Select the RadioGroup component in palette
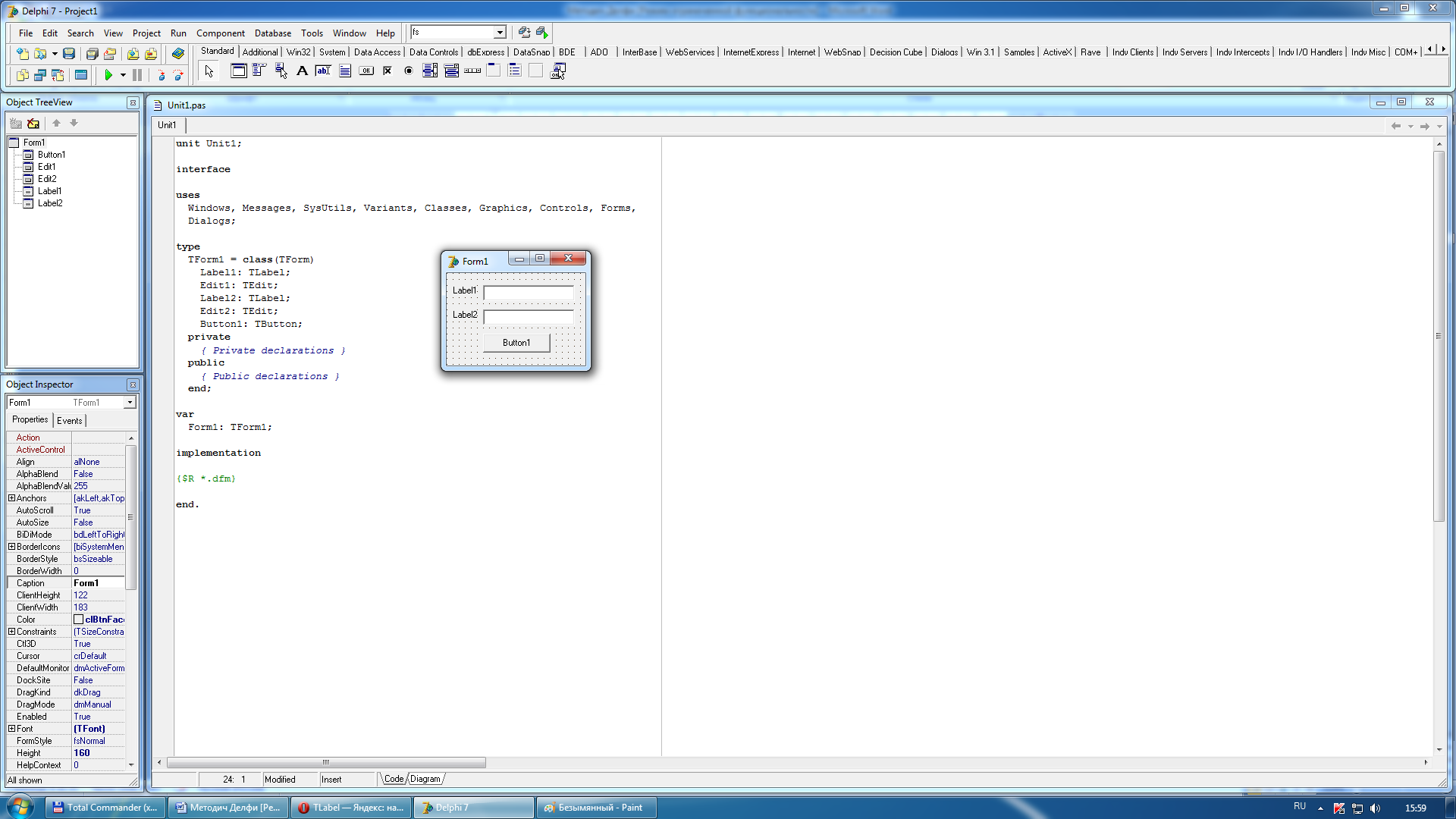The width and height of the screenshot is (1456, 819). [514, 71]
